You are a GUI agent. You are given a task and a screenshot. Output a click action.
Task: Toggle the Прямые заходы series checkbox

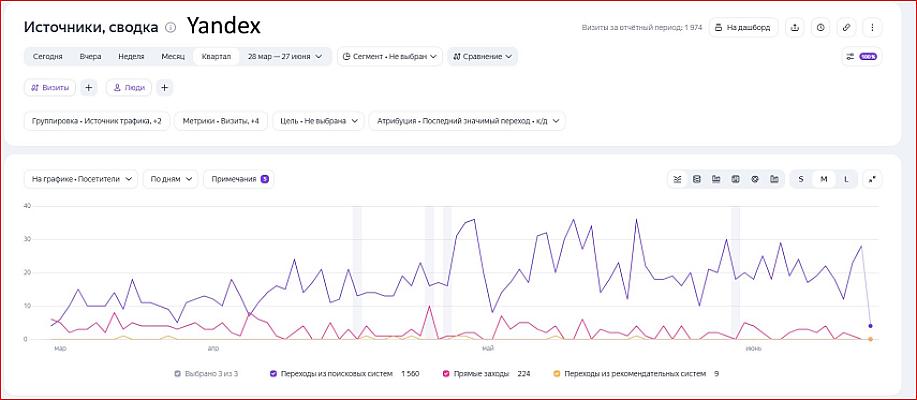(446, 373)
